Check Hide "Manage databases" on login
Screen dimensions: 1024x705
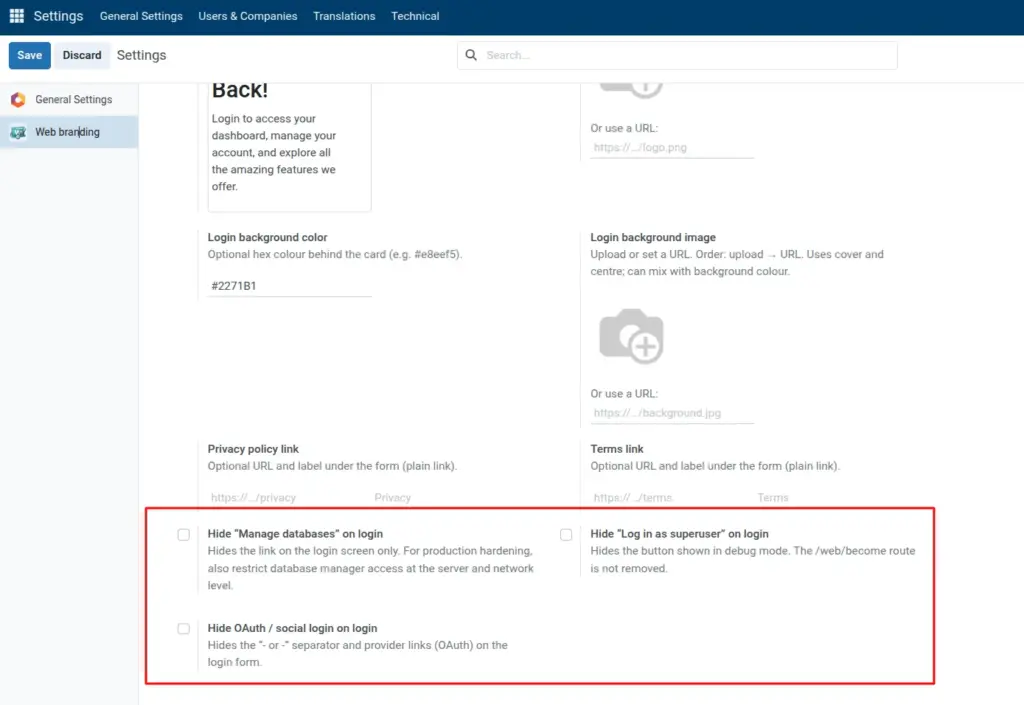click(184, 535)
